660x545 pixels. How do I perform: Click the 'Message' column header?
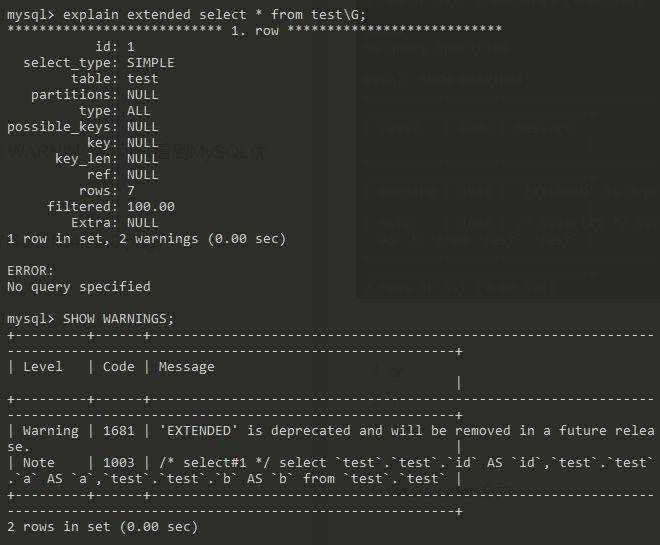186,366
